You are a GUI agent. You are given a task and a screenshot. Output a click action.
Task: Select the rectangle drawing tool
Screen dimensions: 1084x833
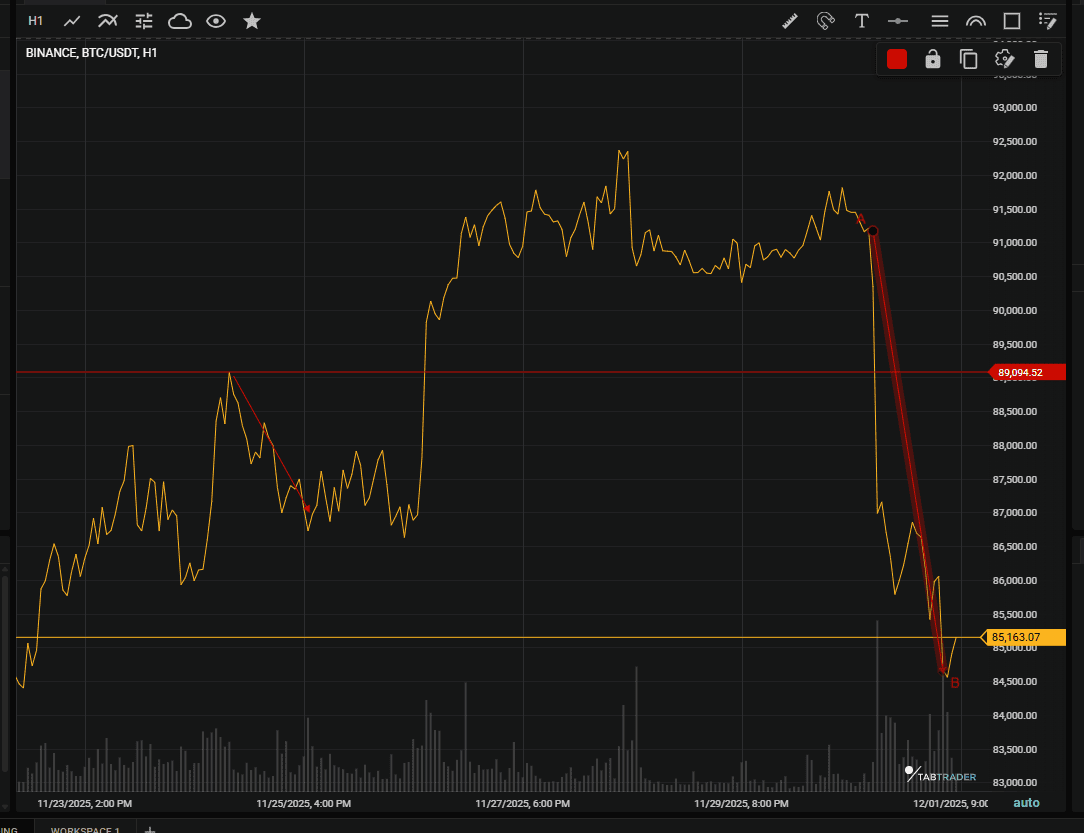[1011, 20]
